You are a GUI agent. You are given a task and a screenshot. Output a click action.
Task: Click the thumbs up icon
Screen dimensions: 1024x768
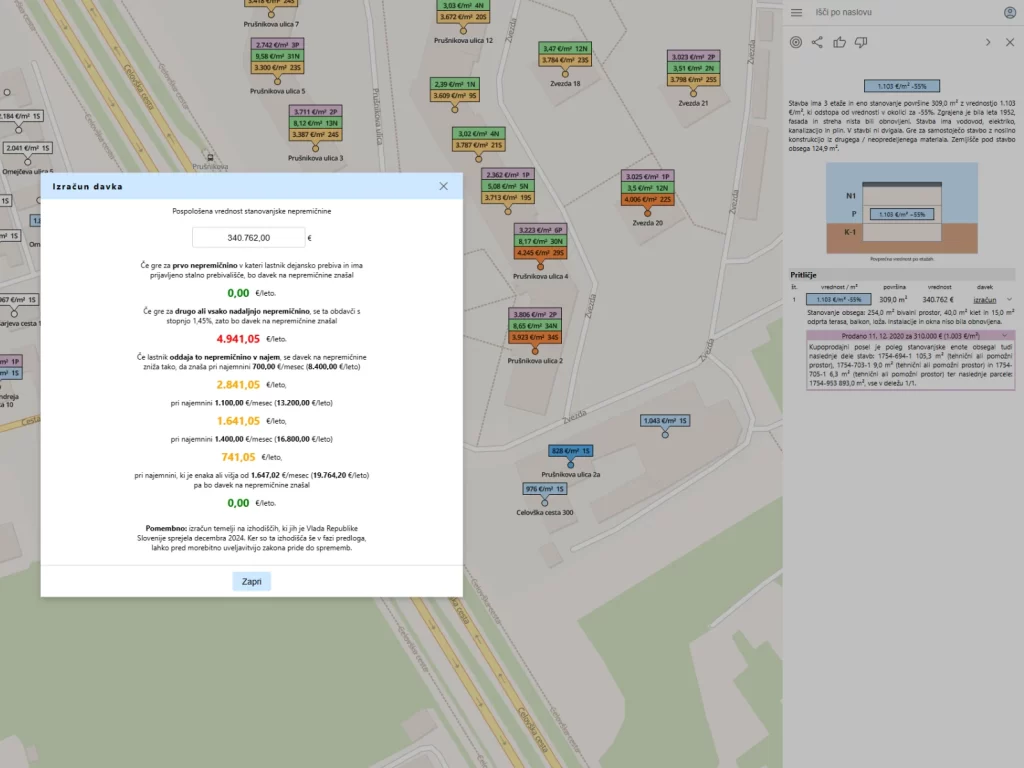[839, 42]
